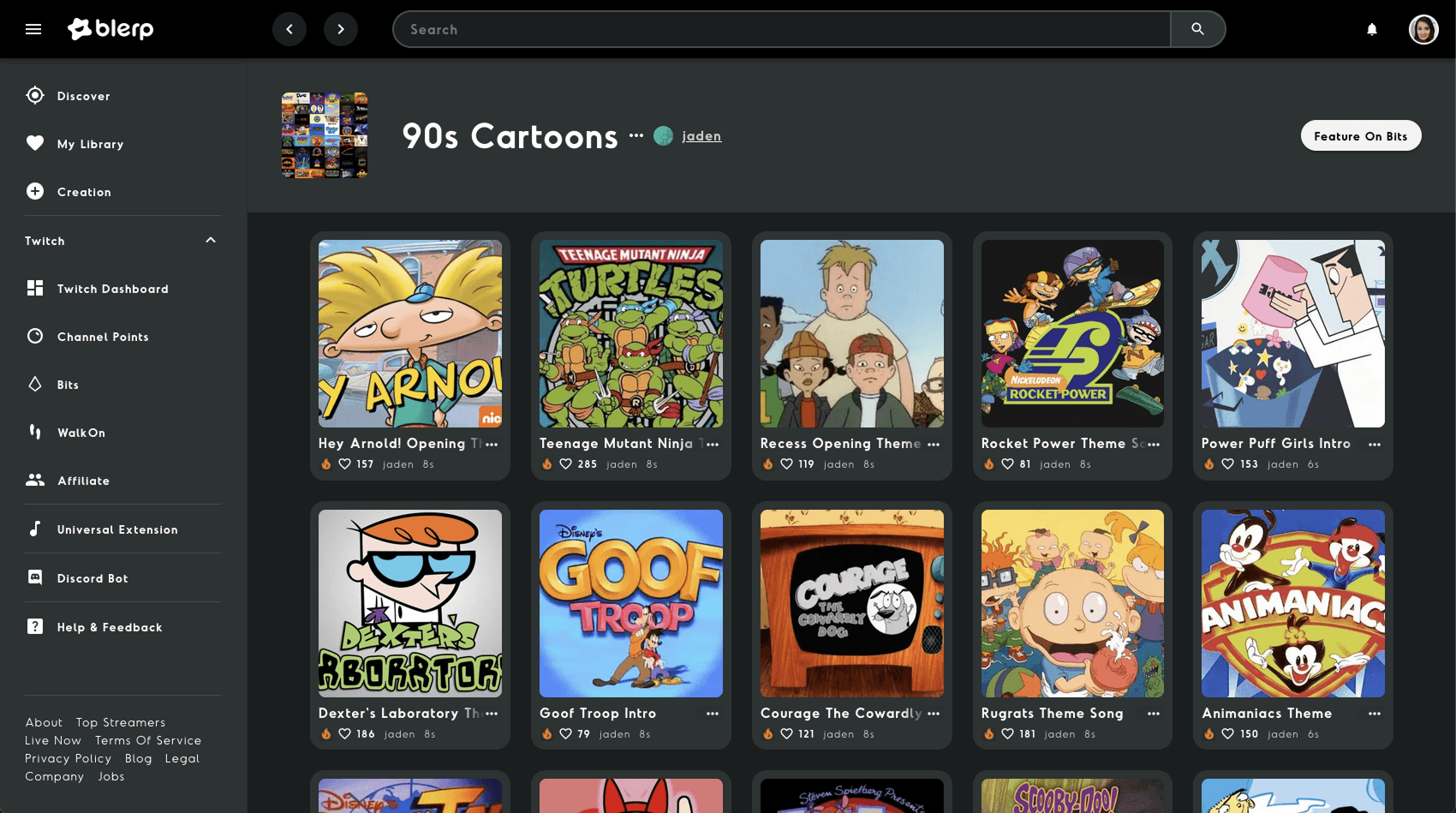Open the hamburger menu icon
Screen dimensions: 1456x813
point(33,29)
